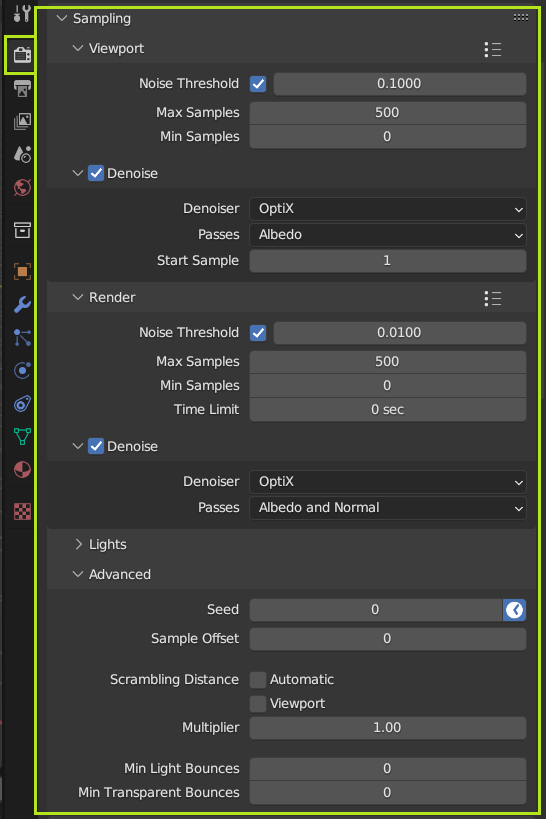Open the Object Constraints tab
The image size is (546, 819).
click(x=22, y=403)
